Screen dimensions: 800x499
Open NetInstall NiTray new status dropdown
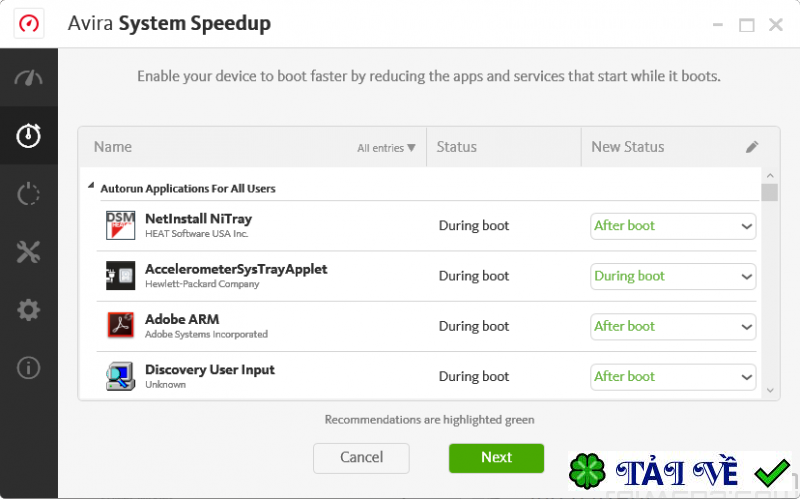673,226
